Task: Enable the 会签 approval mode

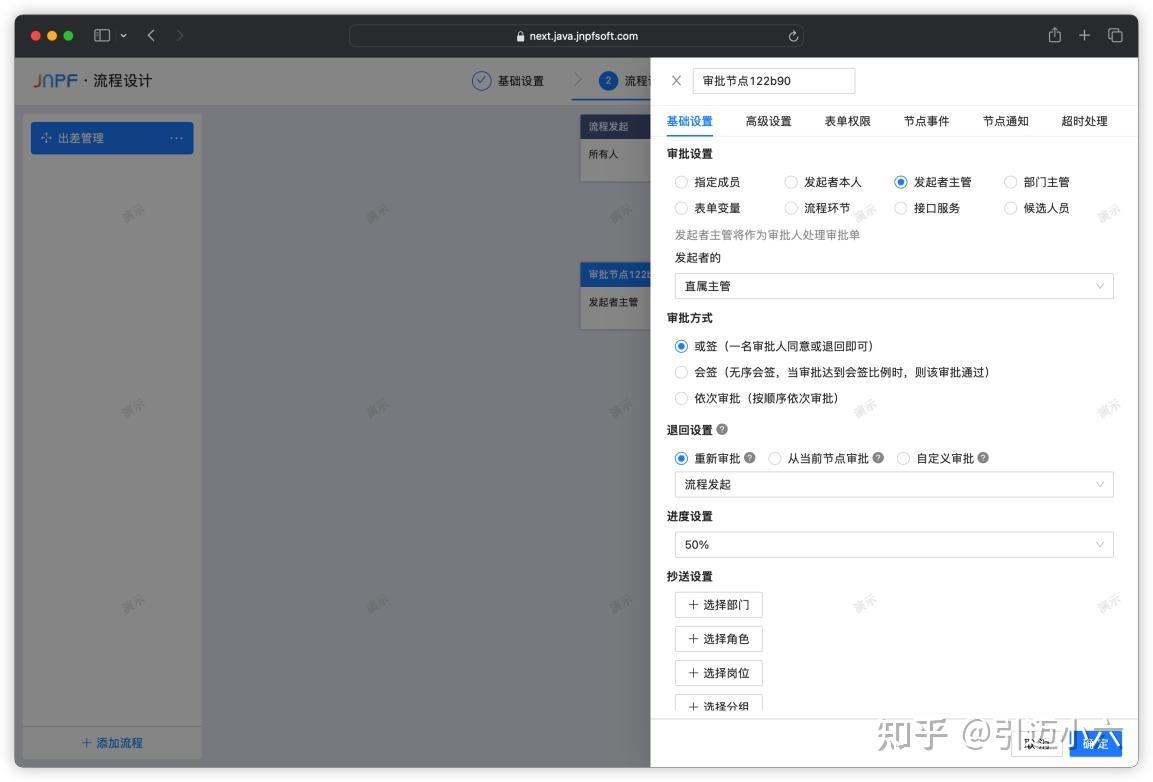Action: click(x=682, y=371)
